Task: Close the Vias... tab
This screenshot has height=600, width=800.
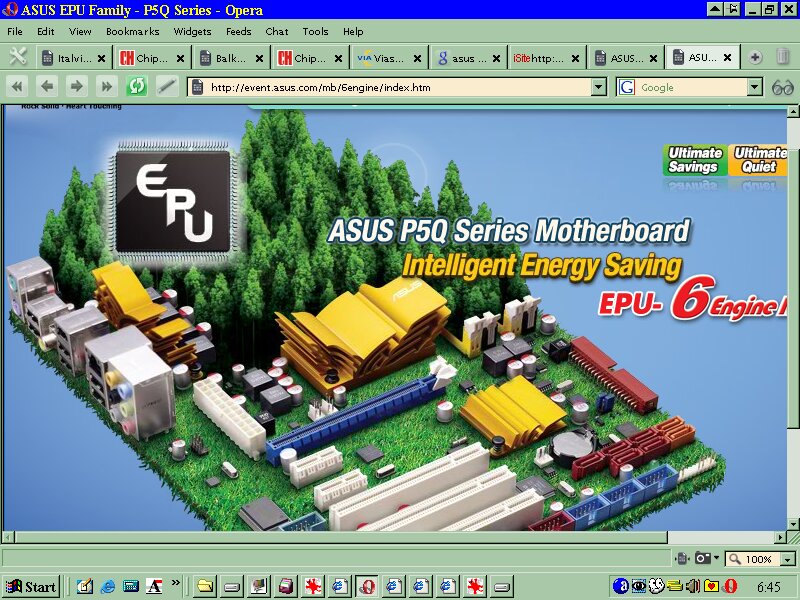Action: (x=417, y=59)
